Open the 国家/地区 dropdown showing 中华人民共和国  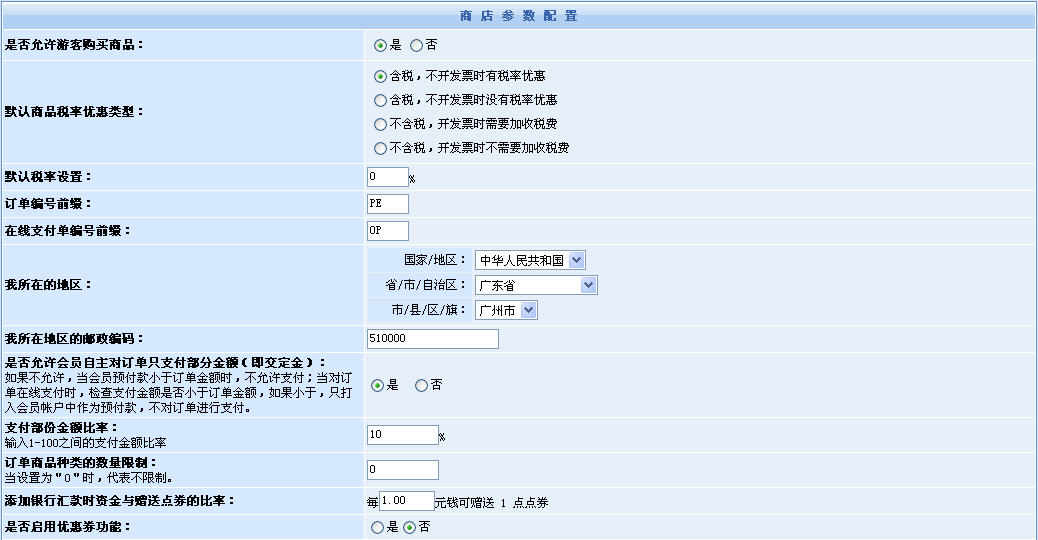(x=529, y=260)
